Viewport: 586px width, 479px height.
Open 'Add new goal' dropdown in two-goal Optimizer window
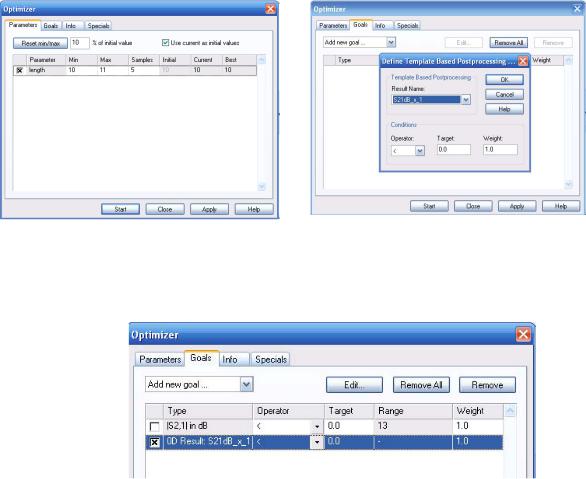[246, 384]
